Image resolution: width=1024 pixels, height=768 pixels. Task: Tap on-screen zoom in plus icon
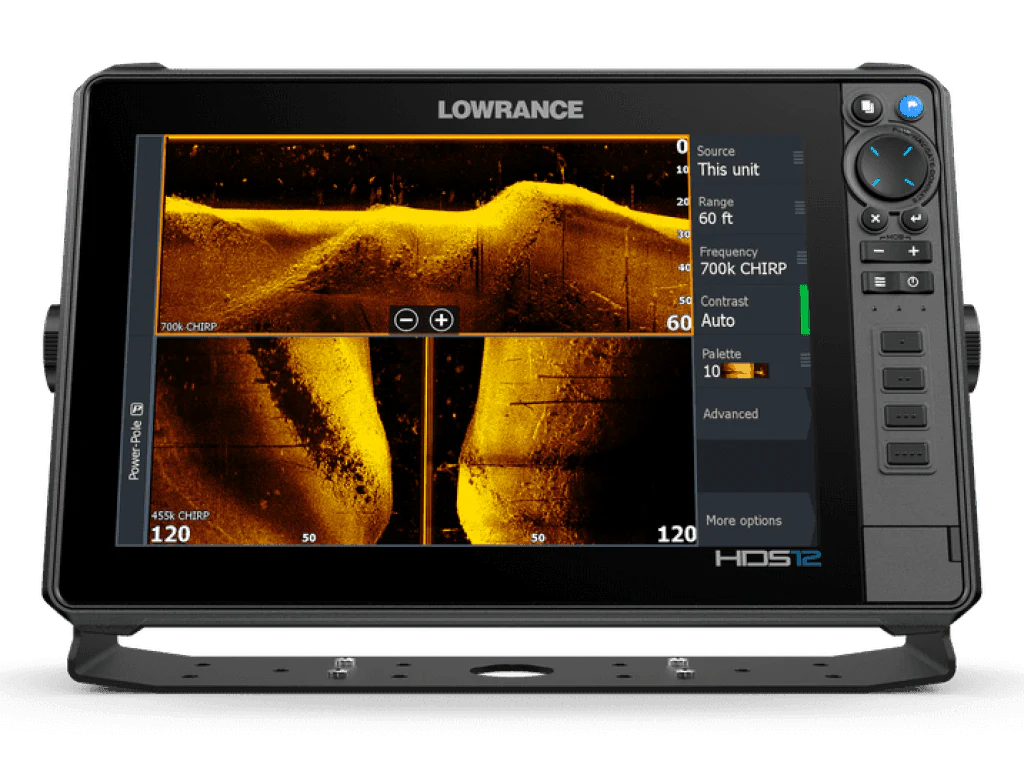(441, 320)
